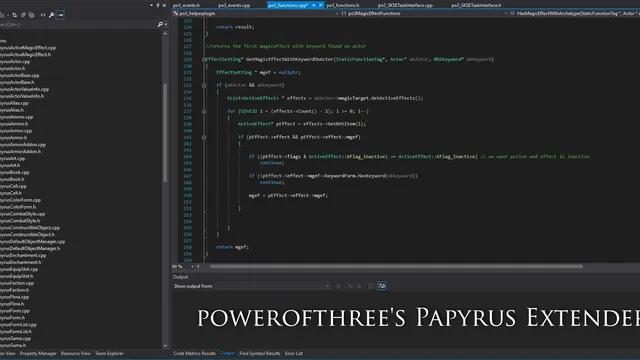This screenshot has width=640, height=360.
Task: Open PapyrusConstructibleObject.cpp file
Action: coord(30,228)
